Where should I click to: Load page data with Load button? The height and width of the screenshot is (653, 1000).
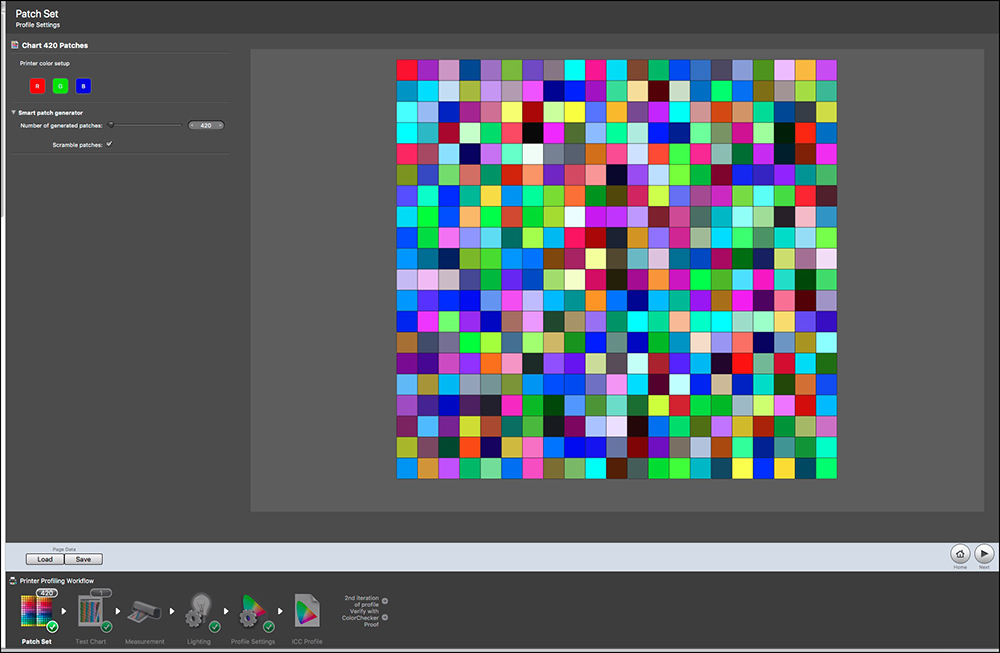[45, 559]
